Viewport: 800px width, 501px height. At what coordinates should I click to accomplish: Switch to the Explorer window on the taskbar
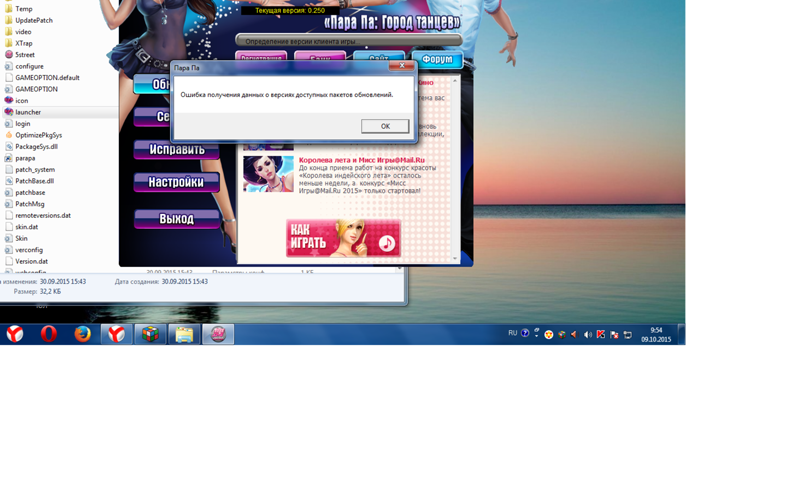click(184, 334)
